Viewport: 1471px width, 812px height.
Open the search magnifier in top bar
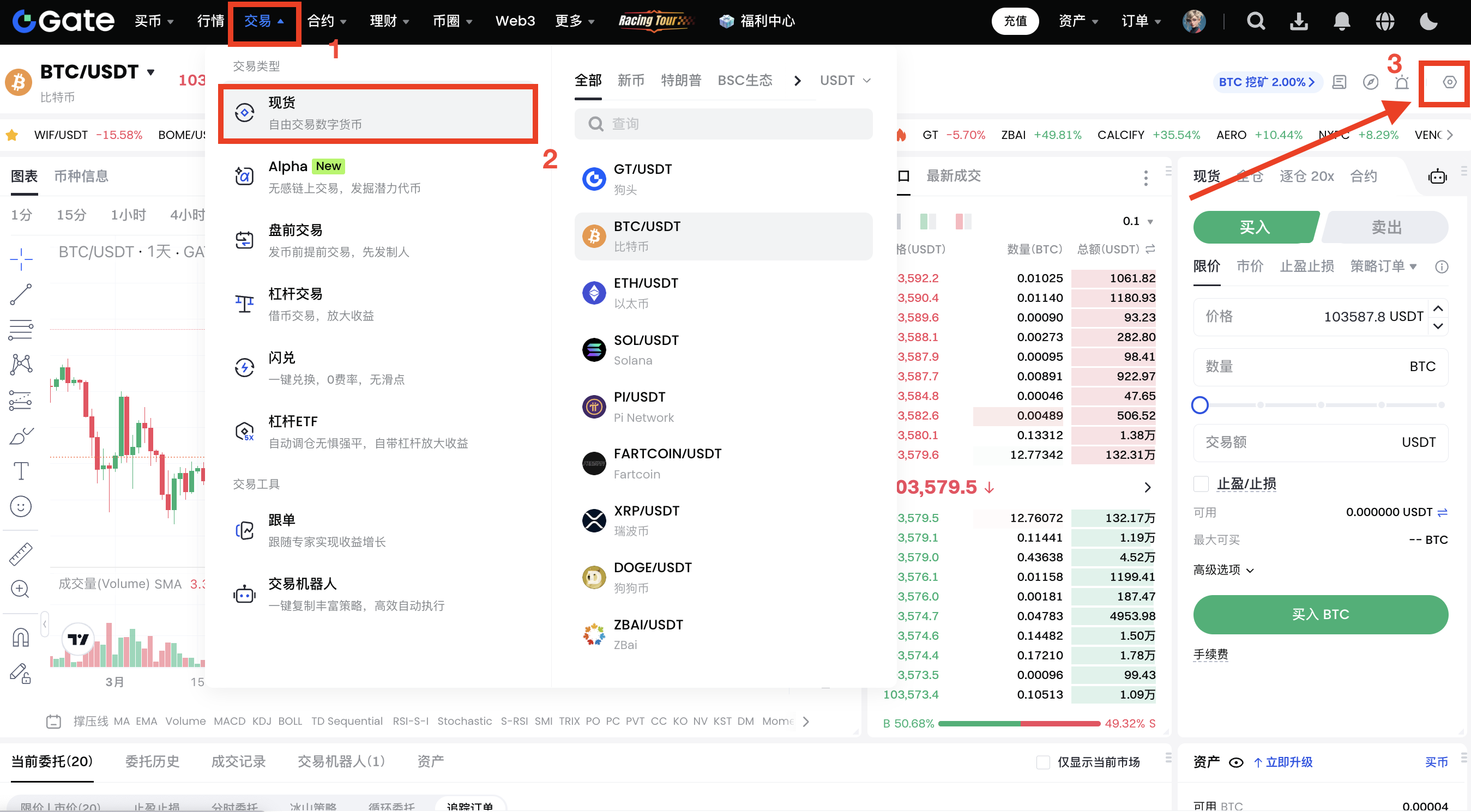[1255, 21]
